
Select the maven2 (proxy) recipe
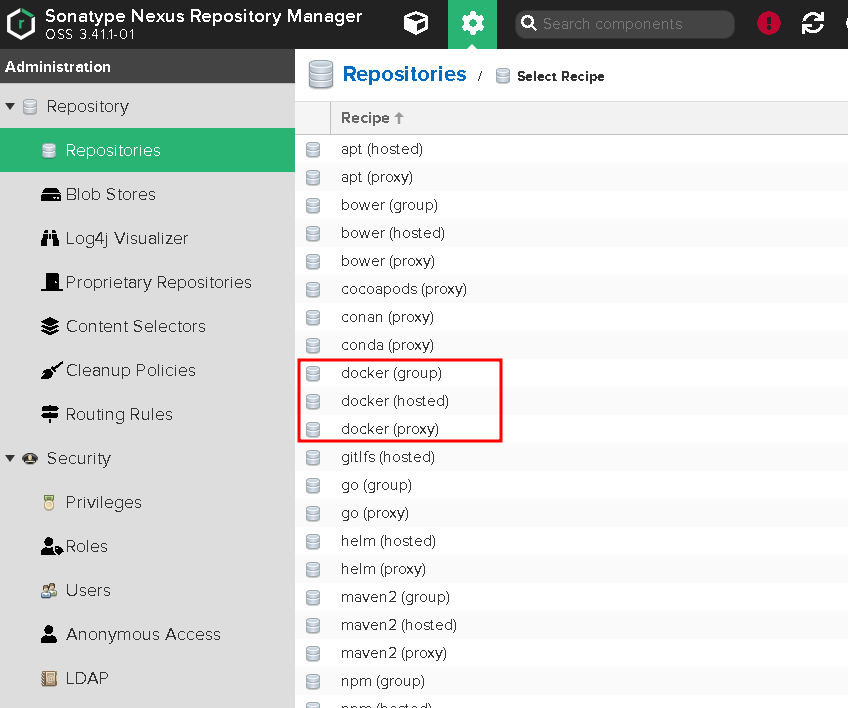(571, 653)
